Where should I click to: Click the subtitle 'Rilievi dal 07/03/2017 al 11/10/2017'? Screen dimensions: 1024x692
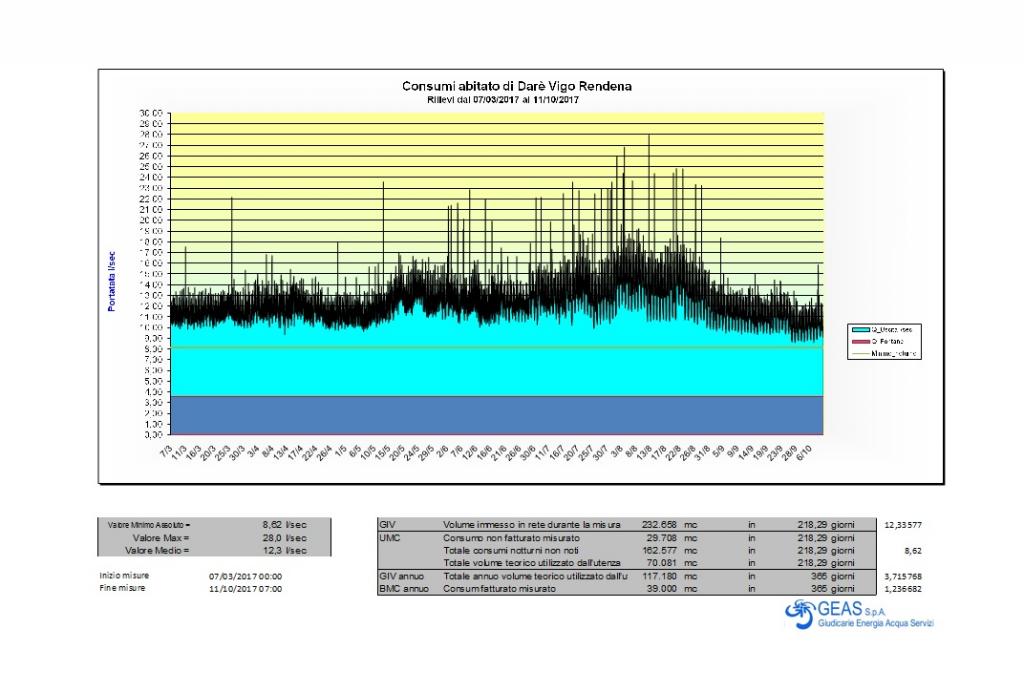(x=503, y=100)
